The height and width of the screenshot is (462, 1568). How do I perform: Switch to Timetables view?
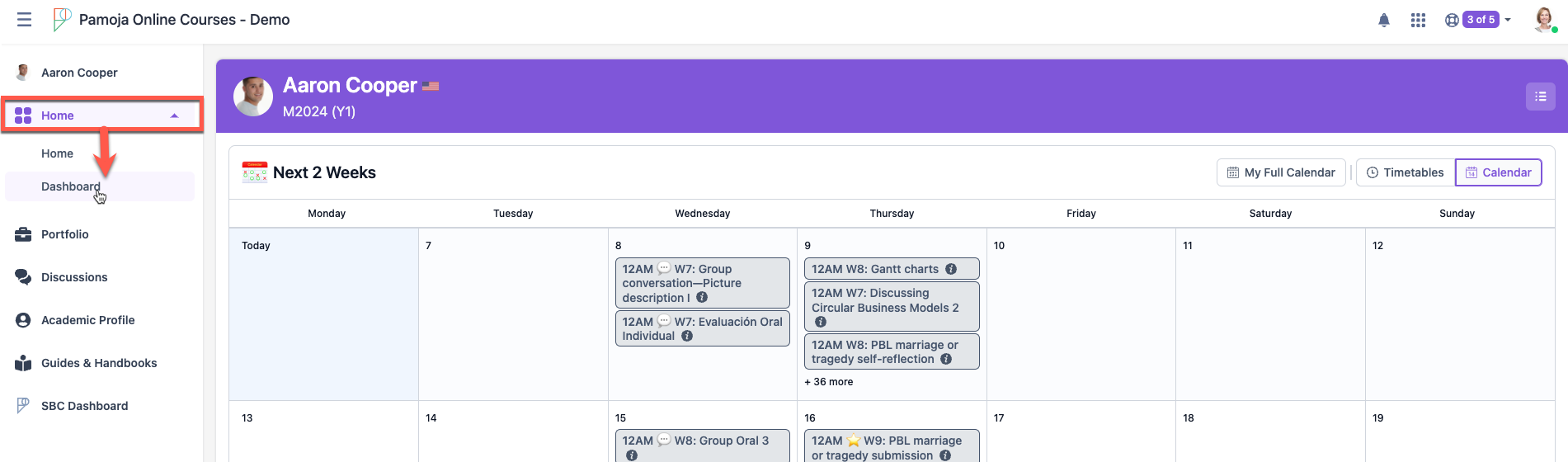1406,172
